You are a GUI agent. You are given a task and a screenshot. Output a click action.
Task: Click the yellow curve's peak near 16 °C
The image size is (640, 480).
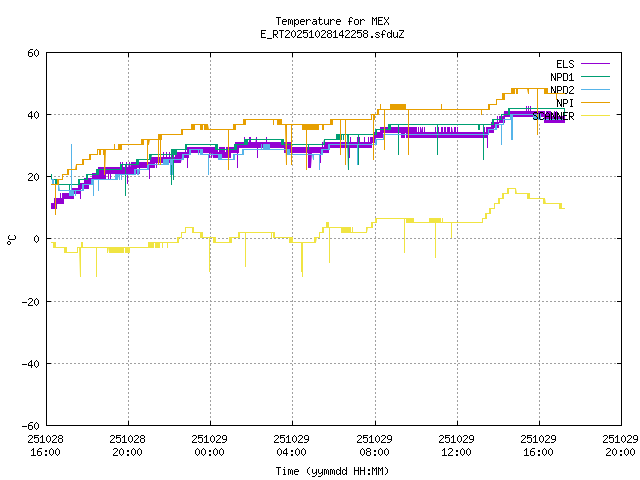tap(511, 189)
